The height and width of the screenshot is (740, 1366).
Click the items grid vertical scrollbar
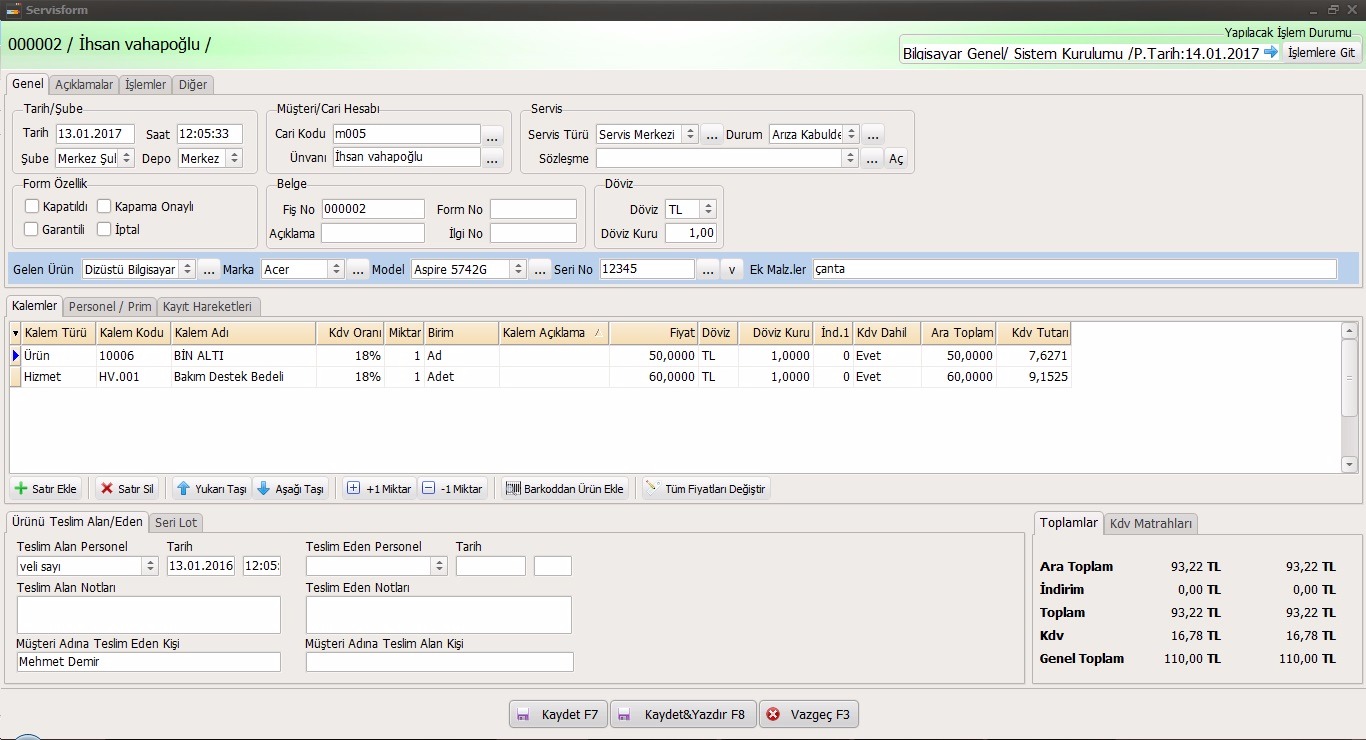1349,398
